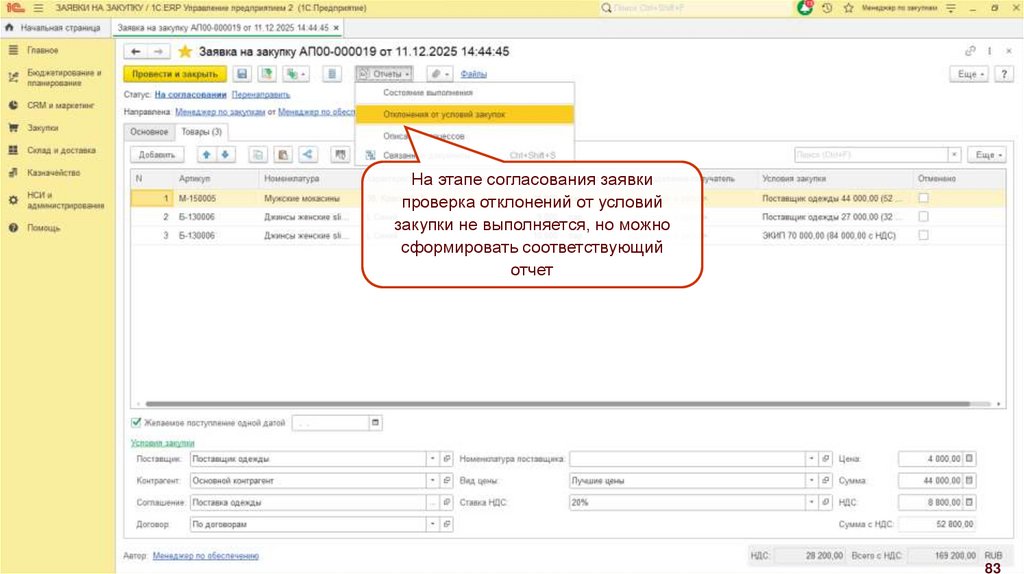Click the move row up arrow
This screenshot has height=574, width=1024.
point(207,155)
